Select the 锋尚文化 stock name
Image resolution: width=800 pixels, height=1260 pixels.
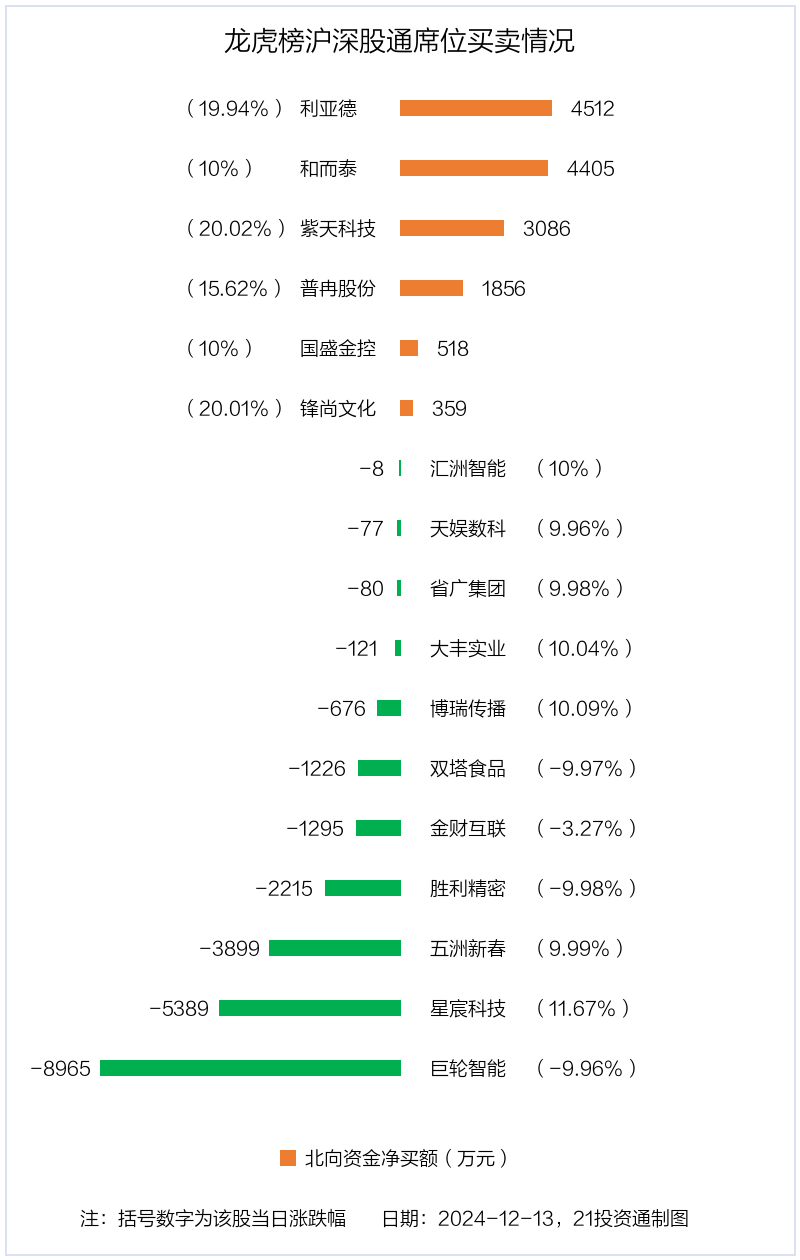pos(338,408)
